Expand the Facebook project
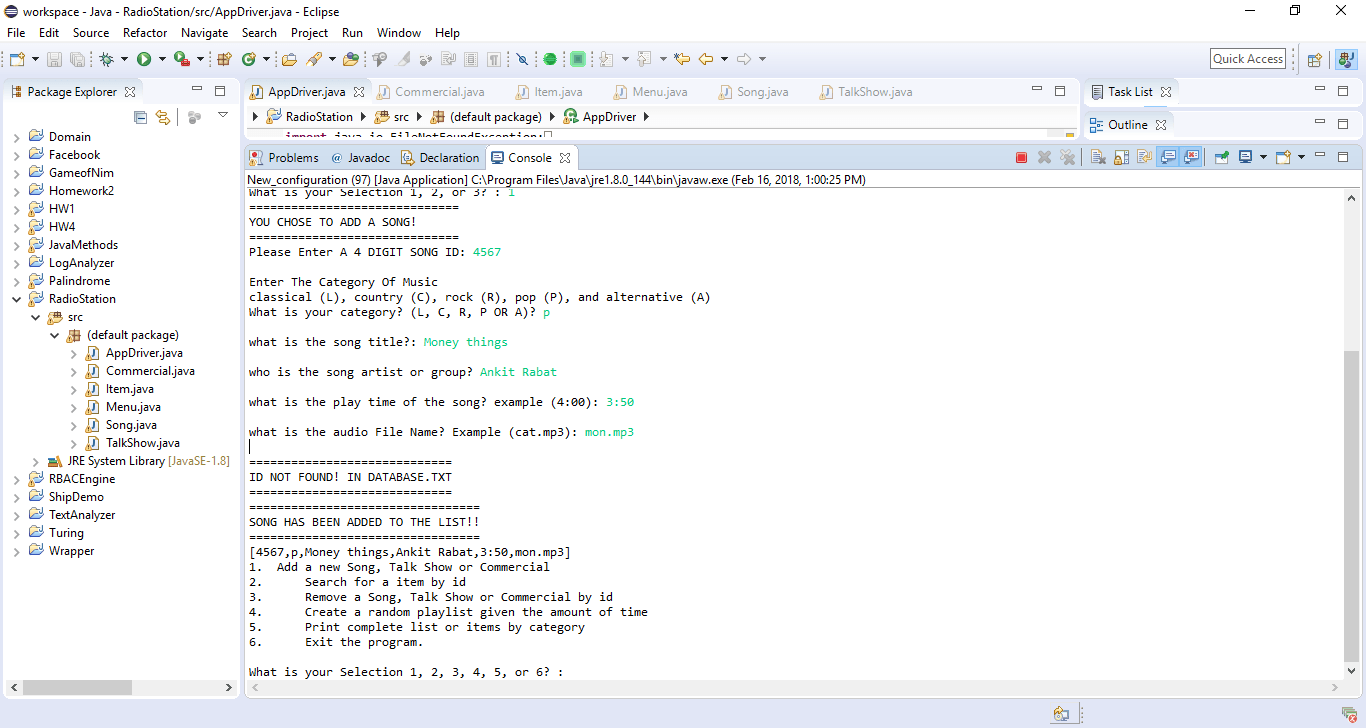This screenshot has height=728, width=1366. click(x=16, y=155)
